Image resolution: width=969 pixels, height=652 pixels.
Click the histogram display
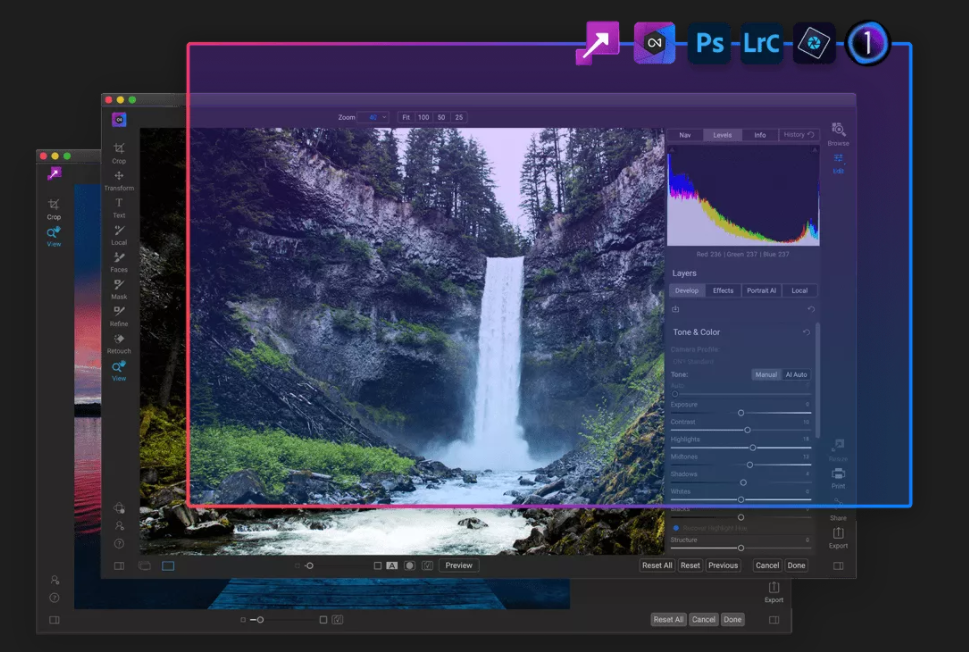[x=743, y=196]
